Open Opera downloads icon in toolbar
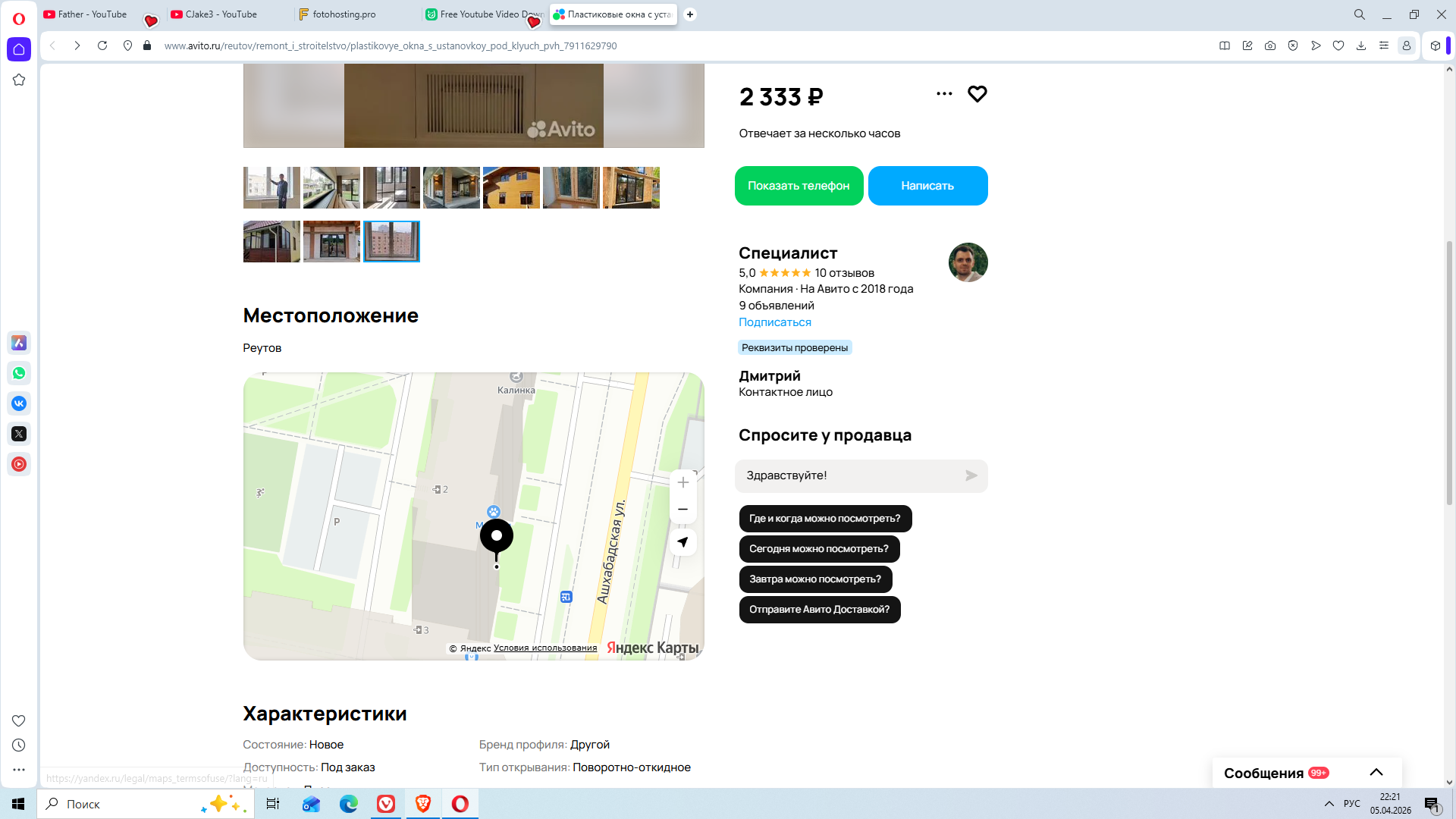This screenshot has width=1456, height=819. tap(1361, 45)
